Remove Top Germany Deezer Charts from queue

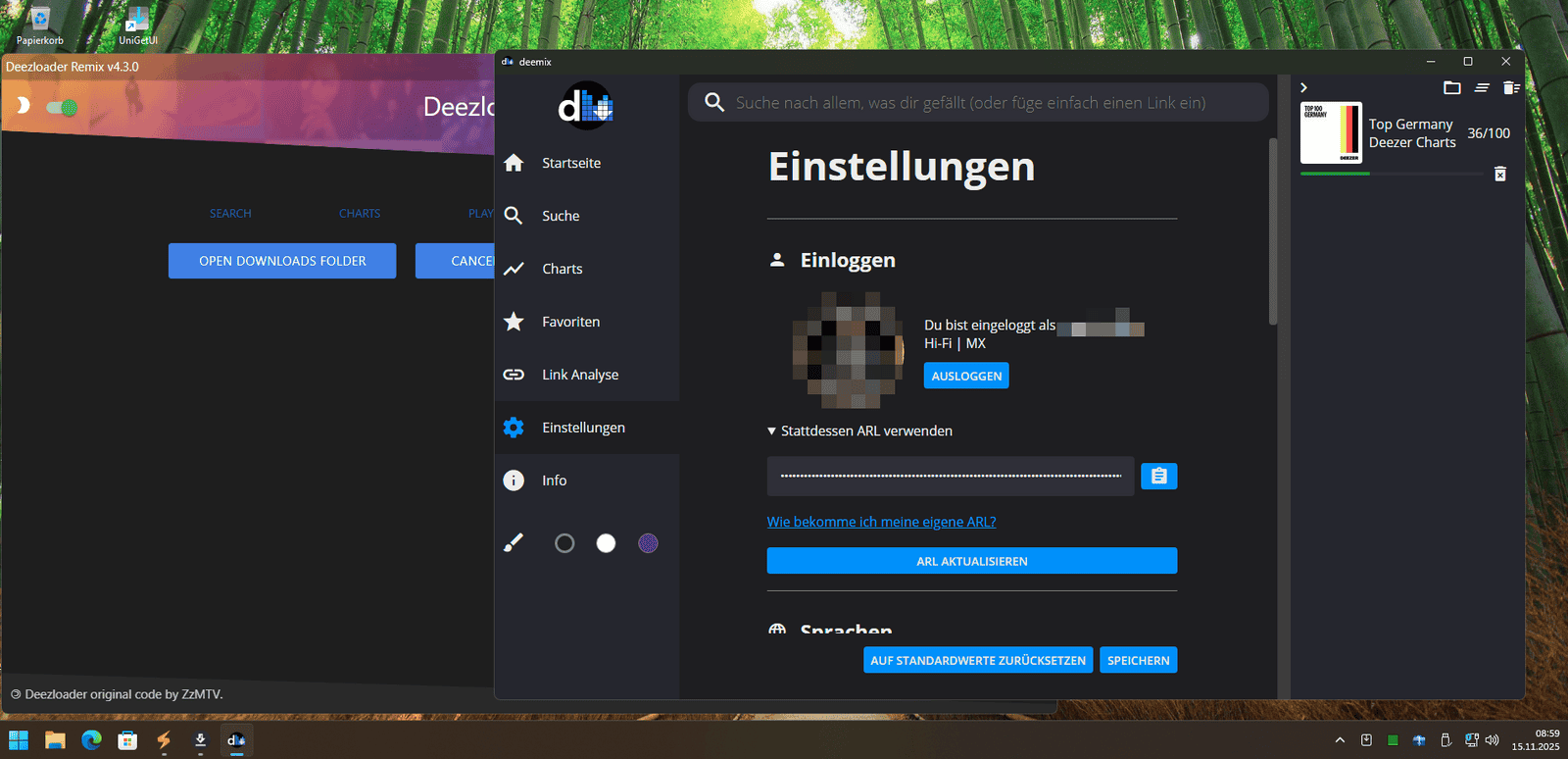[1500, 174]
